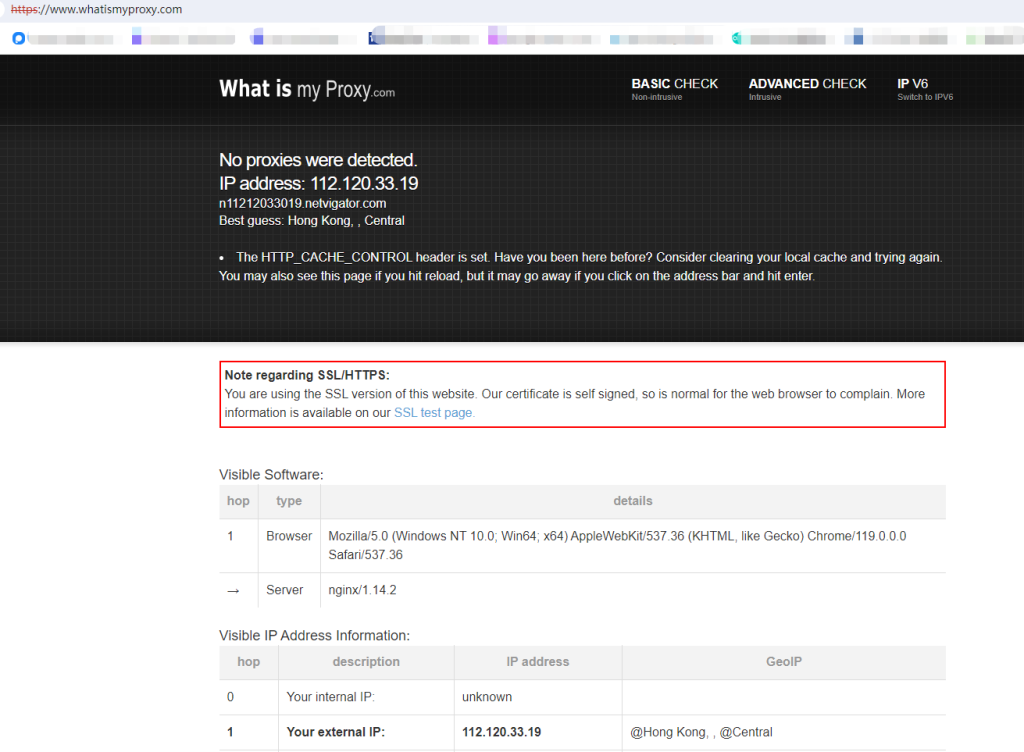Viewport: 1024px width, 752px height.
Task: Click the GeoIP column header
Action: pyautogui.click(x=783, y=662)
